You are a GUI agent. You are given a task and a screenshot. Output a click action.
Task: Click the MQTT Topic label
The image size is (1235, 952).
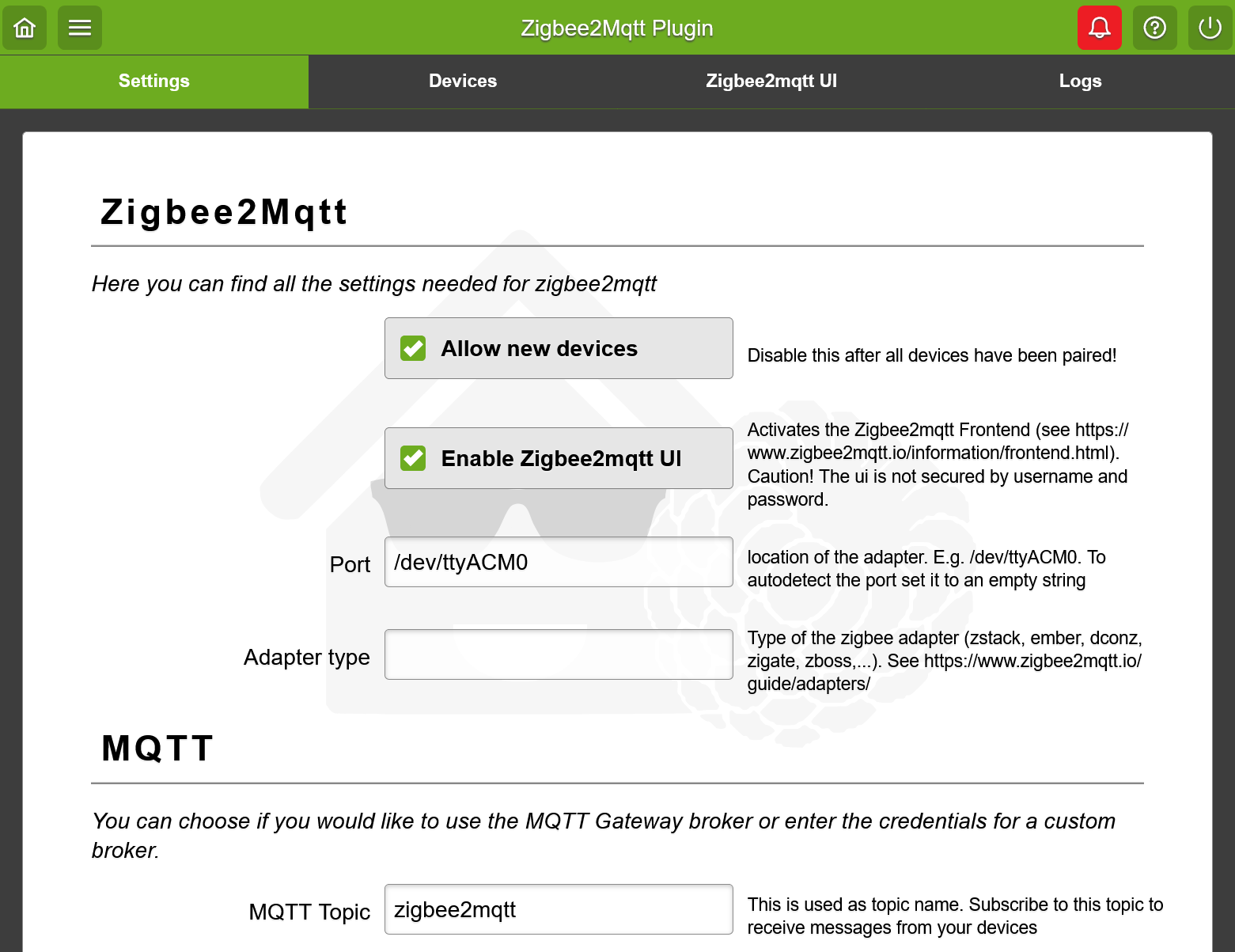tap(309, 912)
